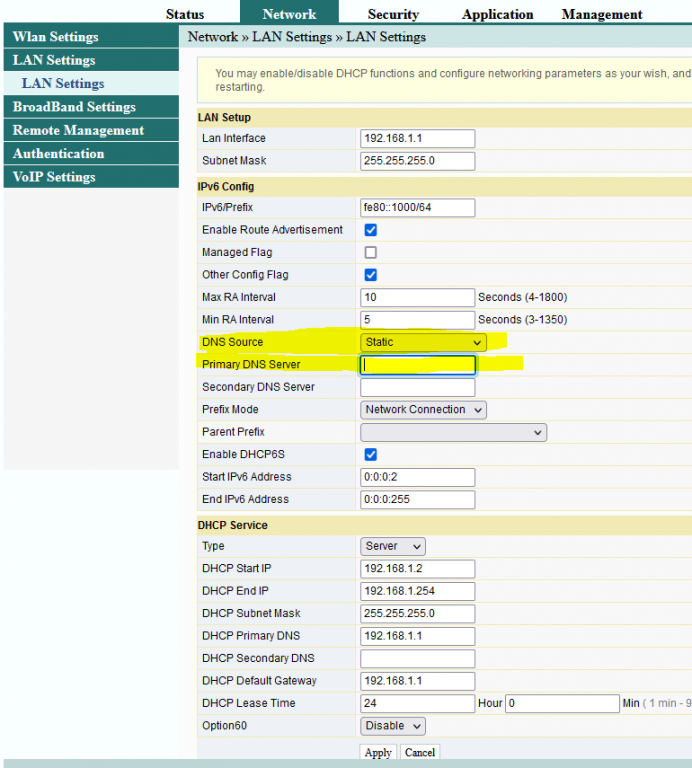The image size is (692, 768).
Task: Toggle Enable Route Advertisement checkbox
Action: [x=371, y=230]
